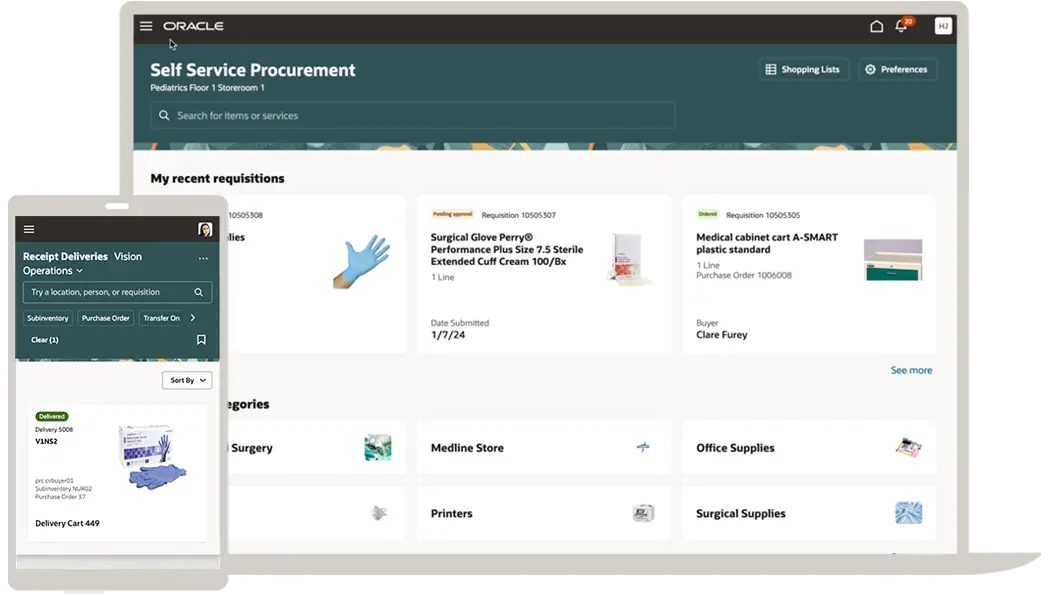Open the mobile hamburger menu
This screenshot has width=1056, height=594.
click(x=29, y=230)
